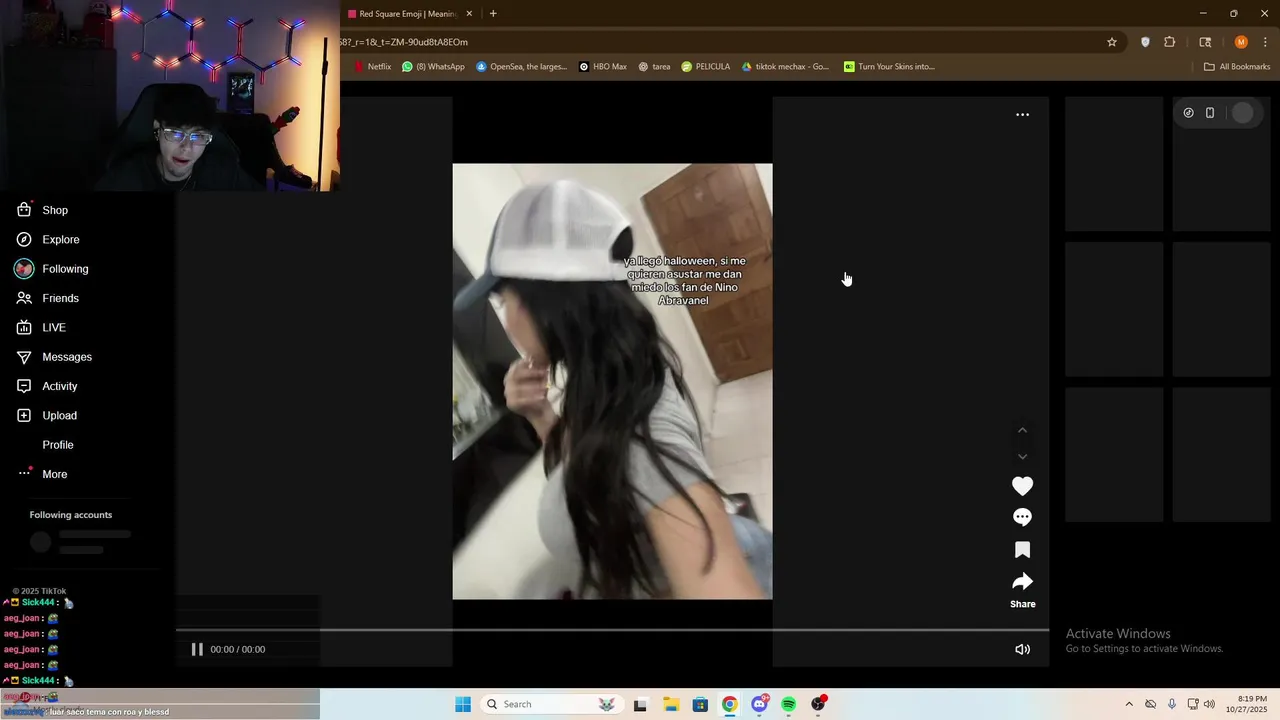The width and height of the screenshot is (1280, 720).
Task: Open Chrome's three-dot menu
Action: 1265,42
